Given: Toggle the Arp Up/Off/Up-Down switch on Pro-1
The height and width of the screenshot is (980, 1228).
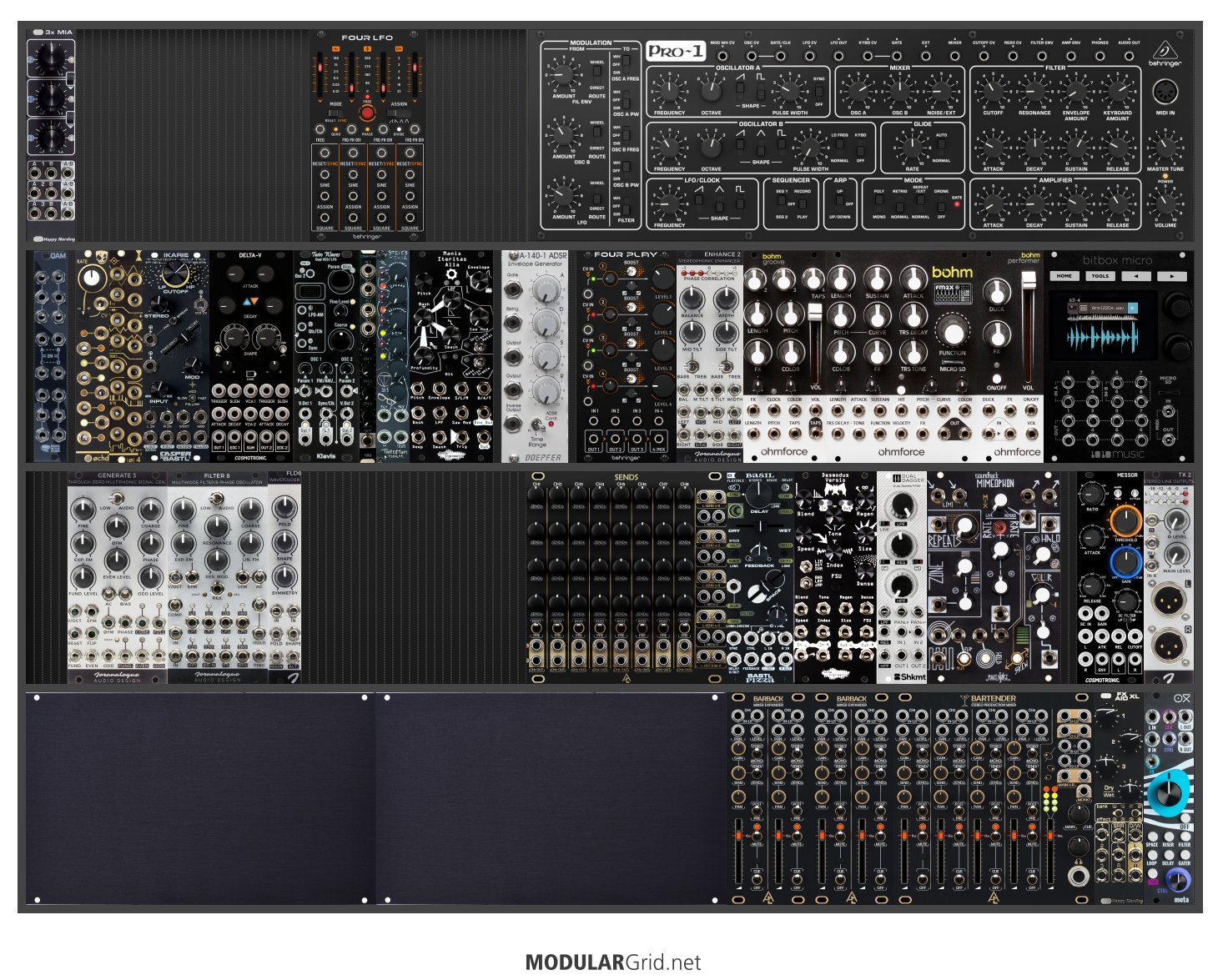Looking at the screenshot, I should 840,204.
